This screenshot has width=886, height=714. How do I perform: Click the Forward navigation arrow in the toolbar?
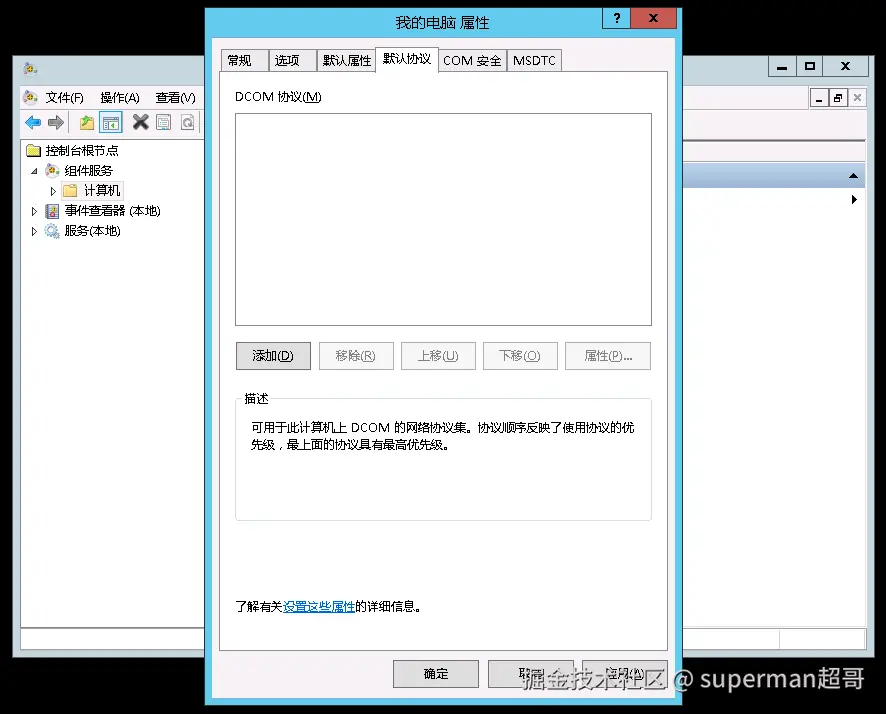pos(55,122)
